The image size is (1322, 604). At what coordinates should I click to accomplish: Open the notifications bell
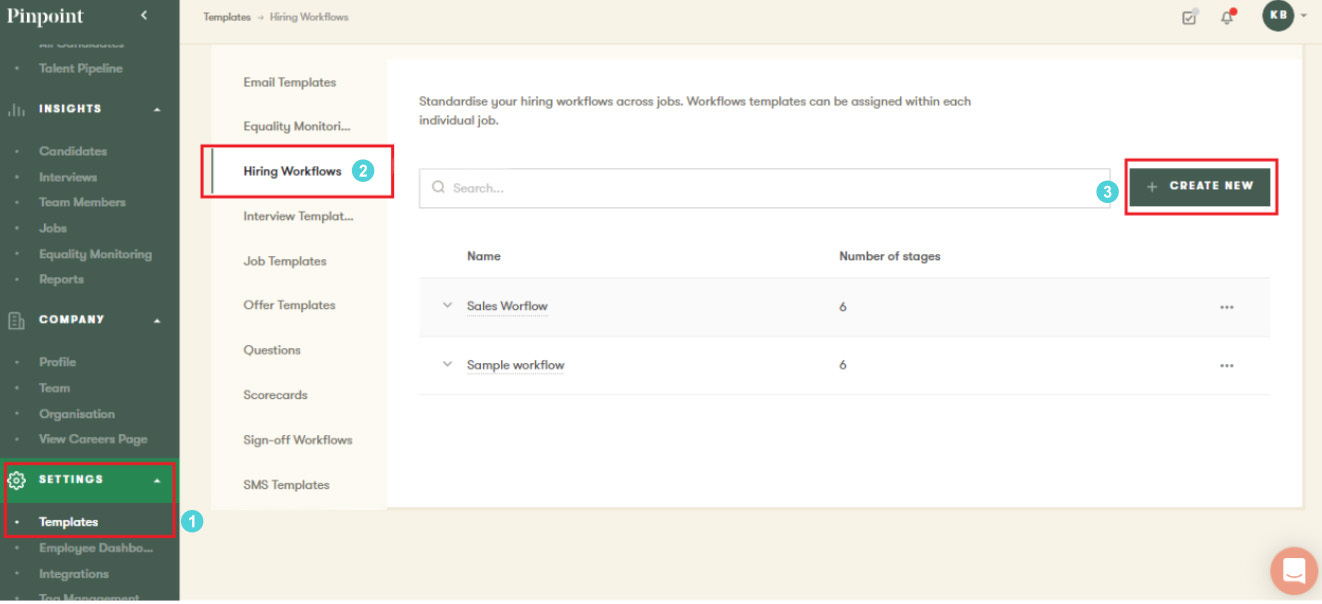[1227, 17]
